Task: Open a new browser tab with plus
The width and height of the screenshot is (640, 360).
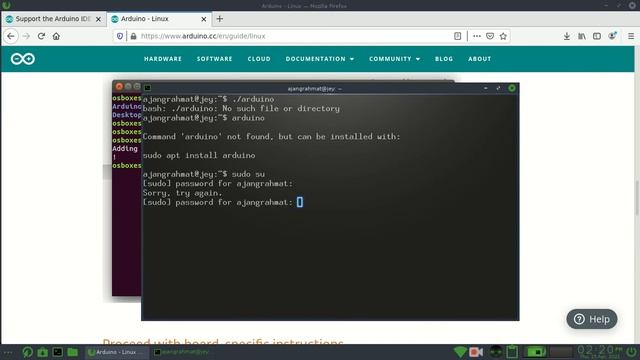Action: 220,19
